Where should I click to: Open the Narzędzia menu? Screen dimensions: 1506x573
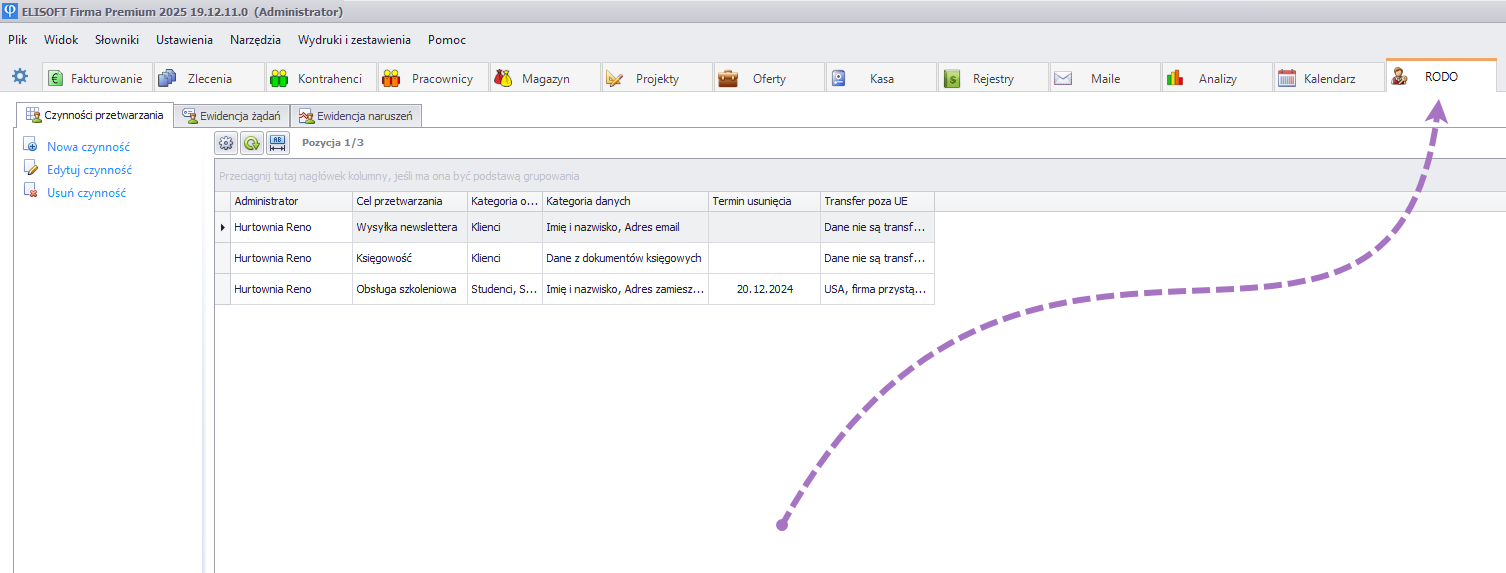point(255,40)
